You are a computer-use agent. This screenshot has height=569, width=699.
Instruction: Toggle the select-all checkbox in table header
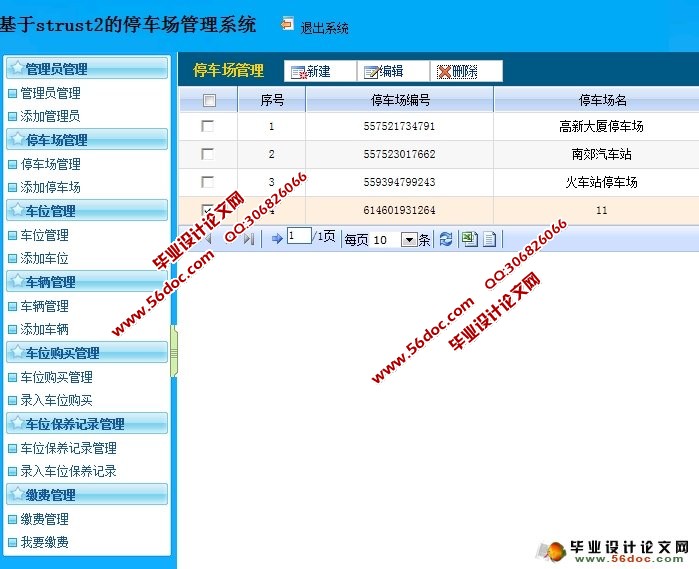click(x=209, y=100)
